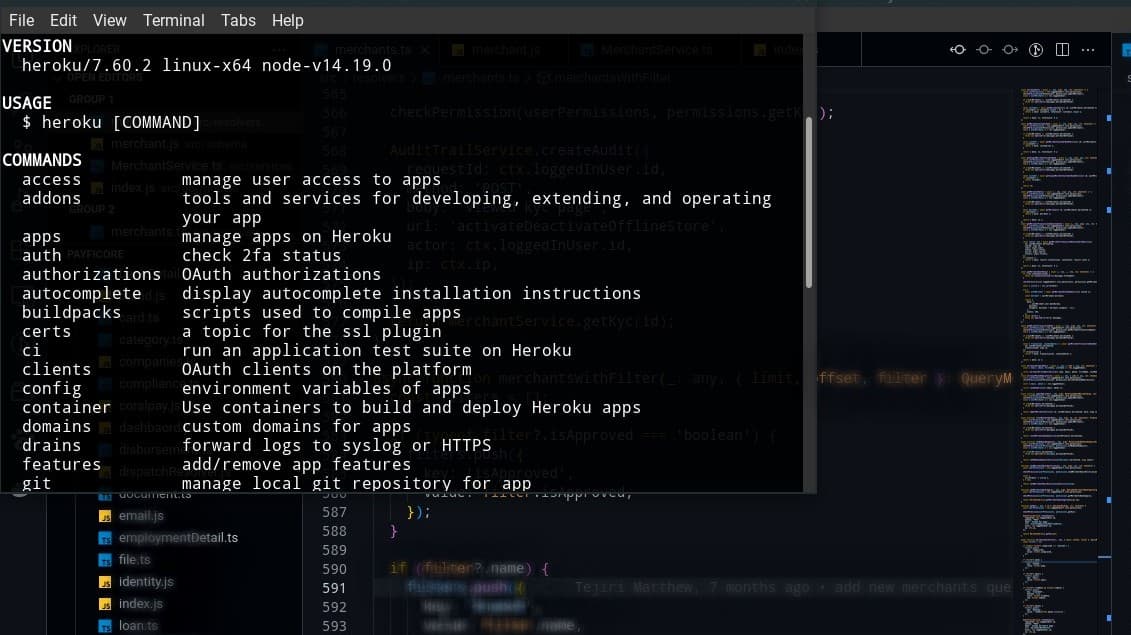The height and width of the screenshot is (635, 1131).
Task: Click line number 588 in the gutter
Action: [x=334, y=531]
